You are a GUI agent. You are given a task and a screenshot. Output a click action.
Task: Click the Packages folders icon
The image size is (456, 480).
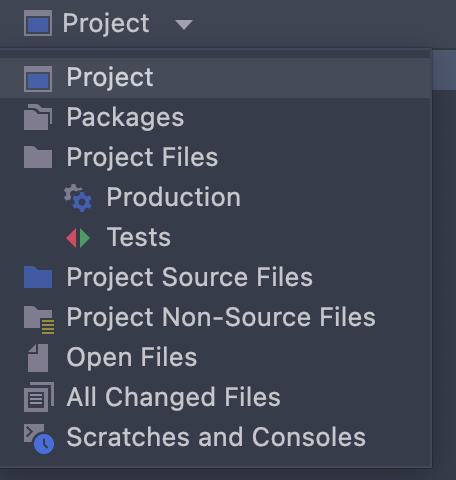(x=38, y=117)
